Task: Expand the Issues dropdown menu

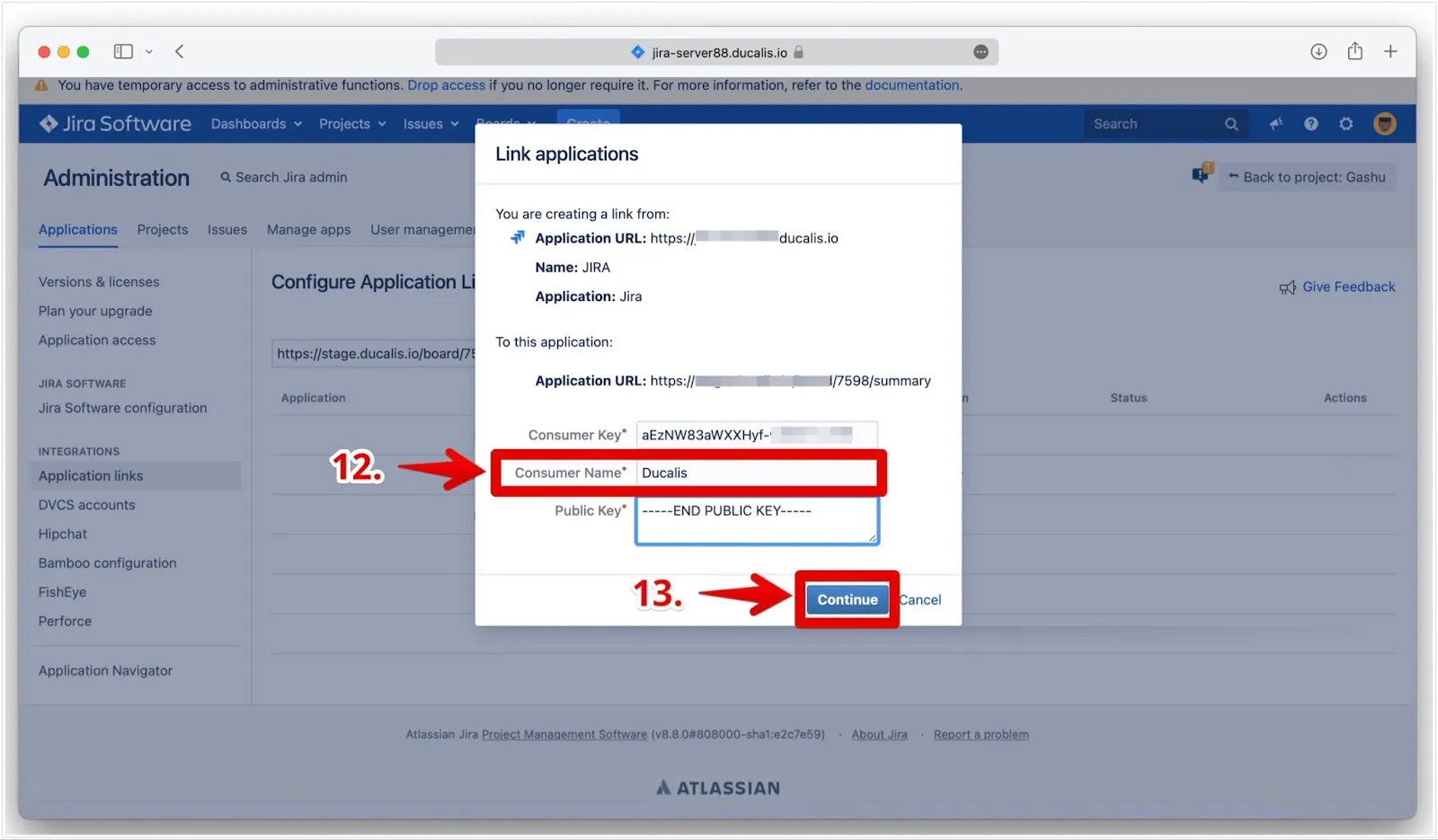Action: 431,124
